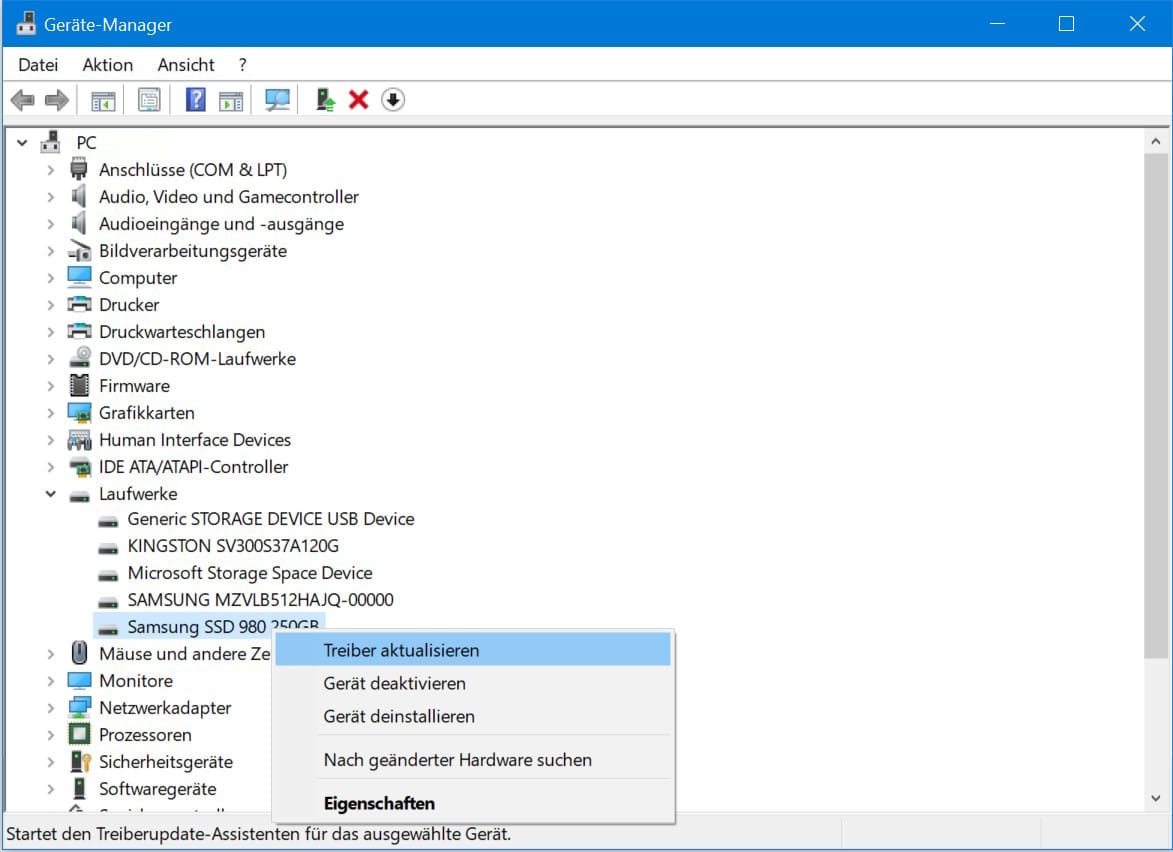This screenshot has height=852, width=1173.
Task: Click the scrollbar down arrow
Action: point(1157,799)
